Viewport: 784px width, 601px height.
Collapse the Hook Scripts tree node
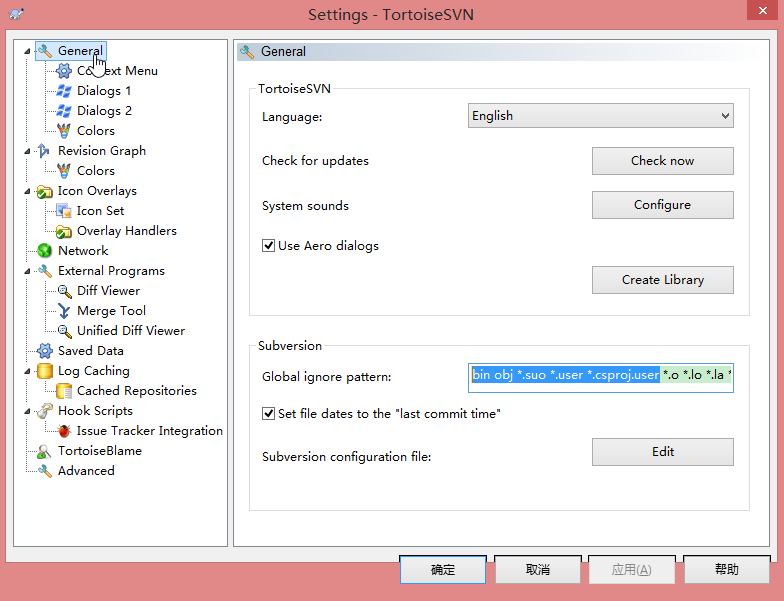point(28,411)
